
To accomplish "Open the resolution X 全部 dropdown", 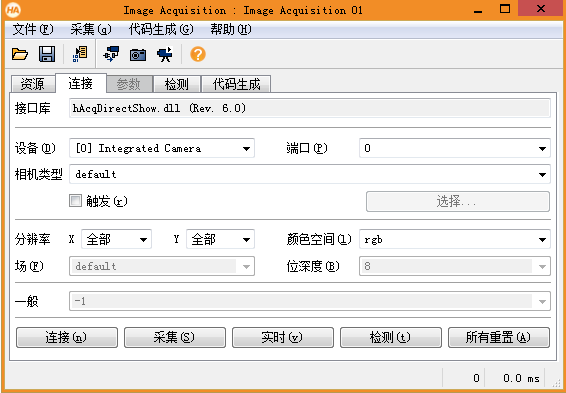I will (x=116, y=239).
